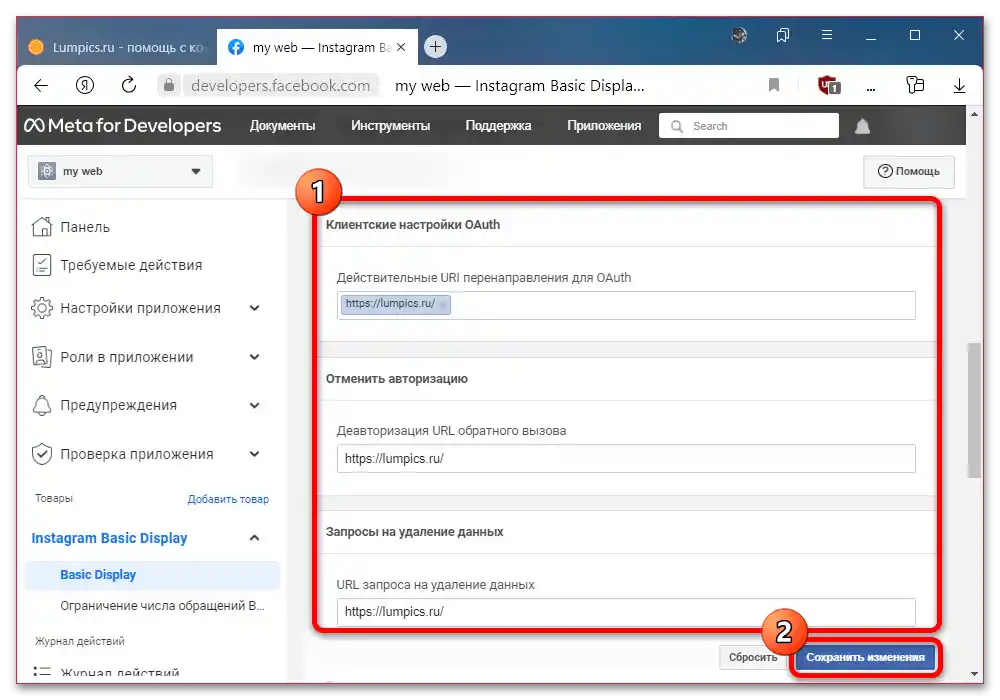The width and height of the screenshot is (1000, 700).
Task: Open the Документы menu
Action: (283, 126)
